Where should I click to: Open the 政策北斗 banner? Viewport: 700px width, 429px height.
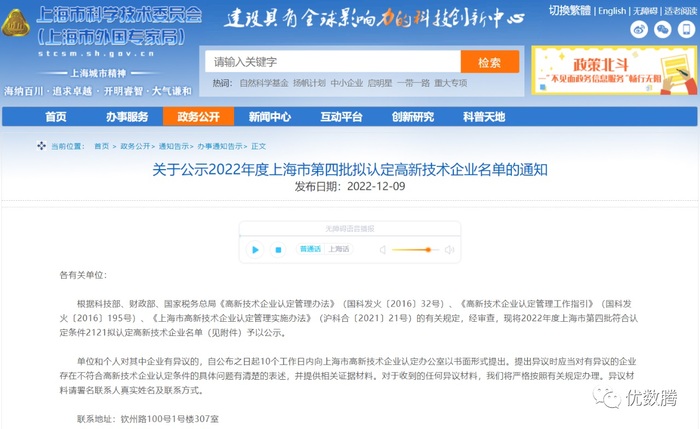[614, 70]
